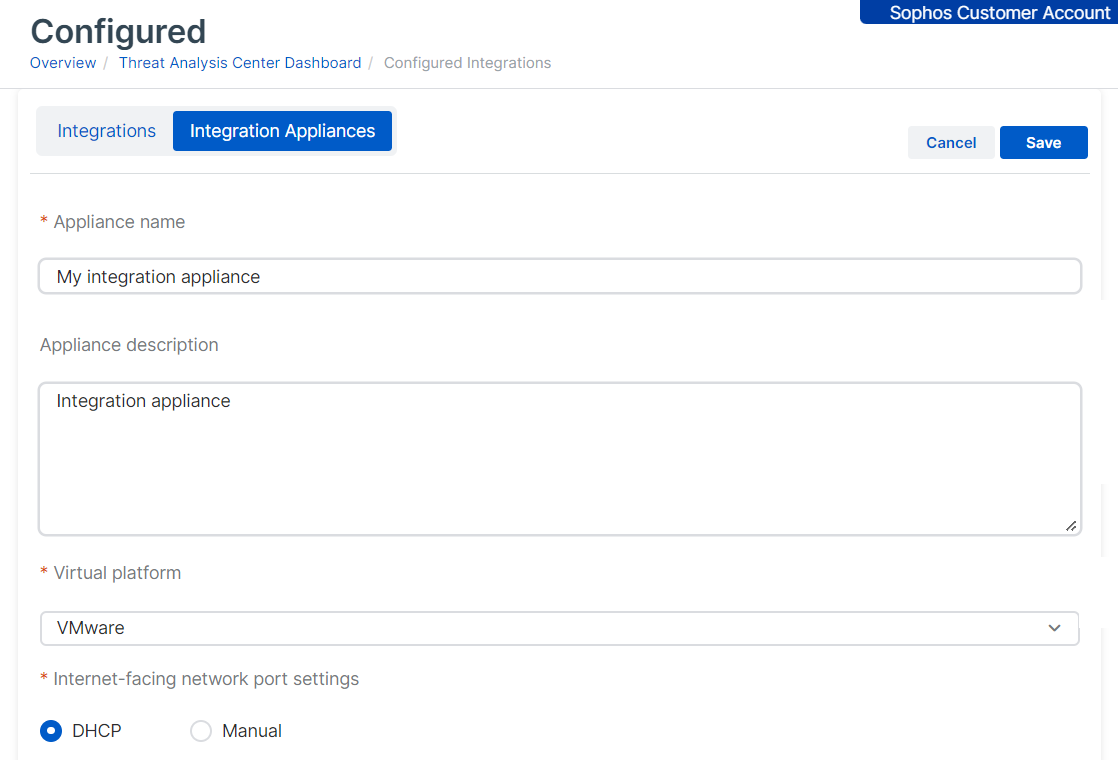Click the Configured Integrations breadcrumb text
This screenshot has height=760, width=1118.
(x=467, y=63)
